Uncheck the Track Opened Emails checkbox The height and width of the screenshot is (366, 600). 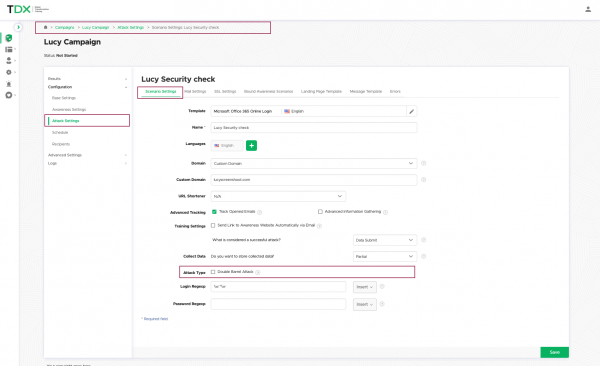click(214, 212)
